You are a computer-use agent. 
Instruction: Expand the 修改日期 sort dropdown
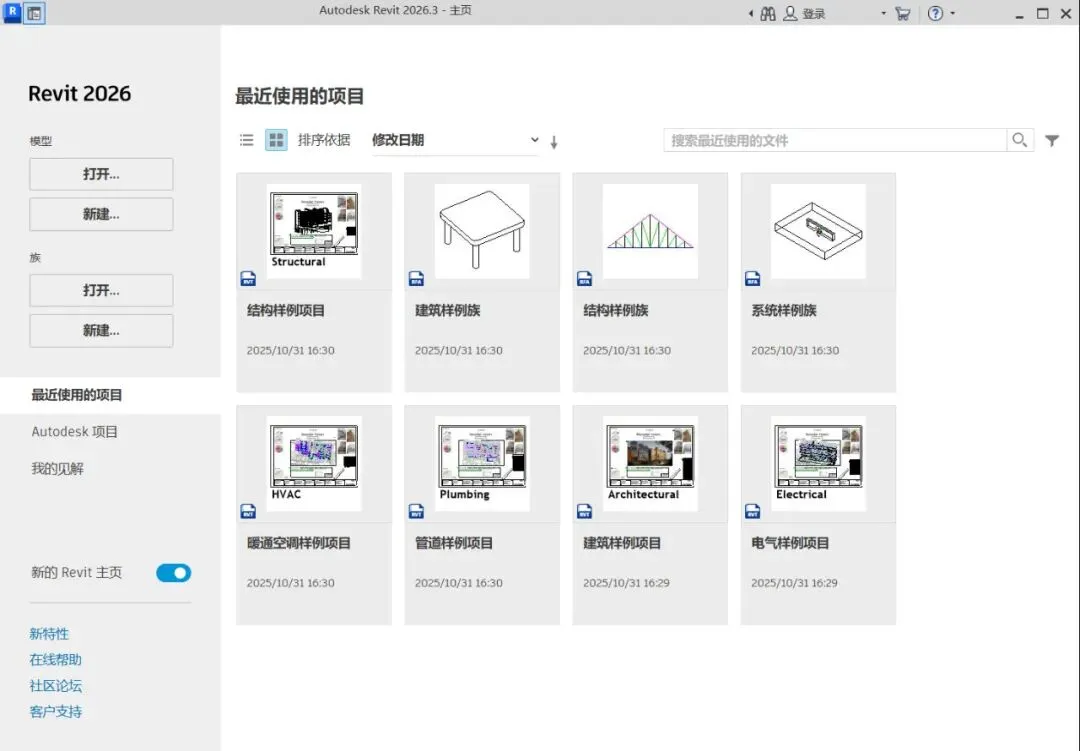coord(455,141)
